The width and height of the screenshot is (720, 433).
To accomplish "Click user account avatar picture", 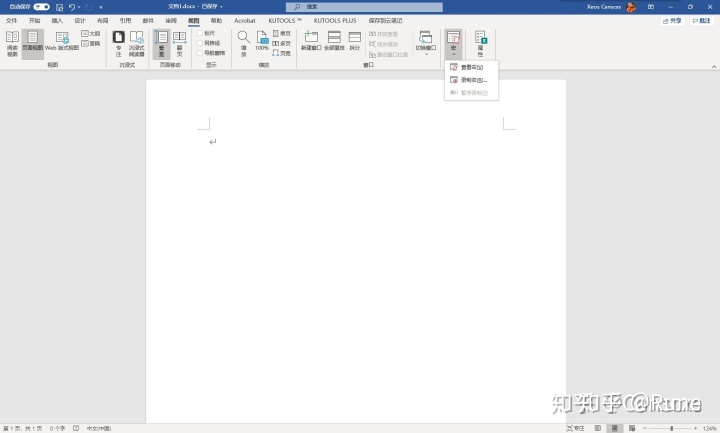I will point(631,7).
